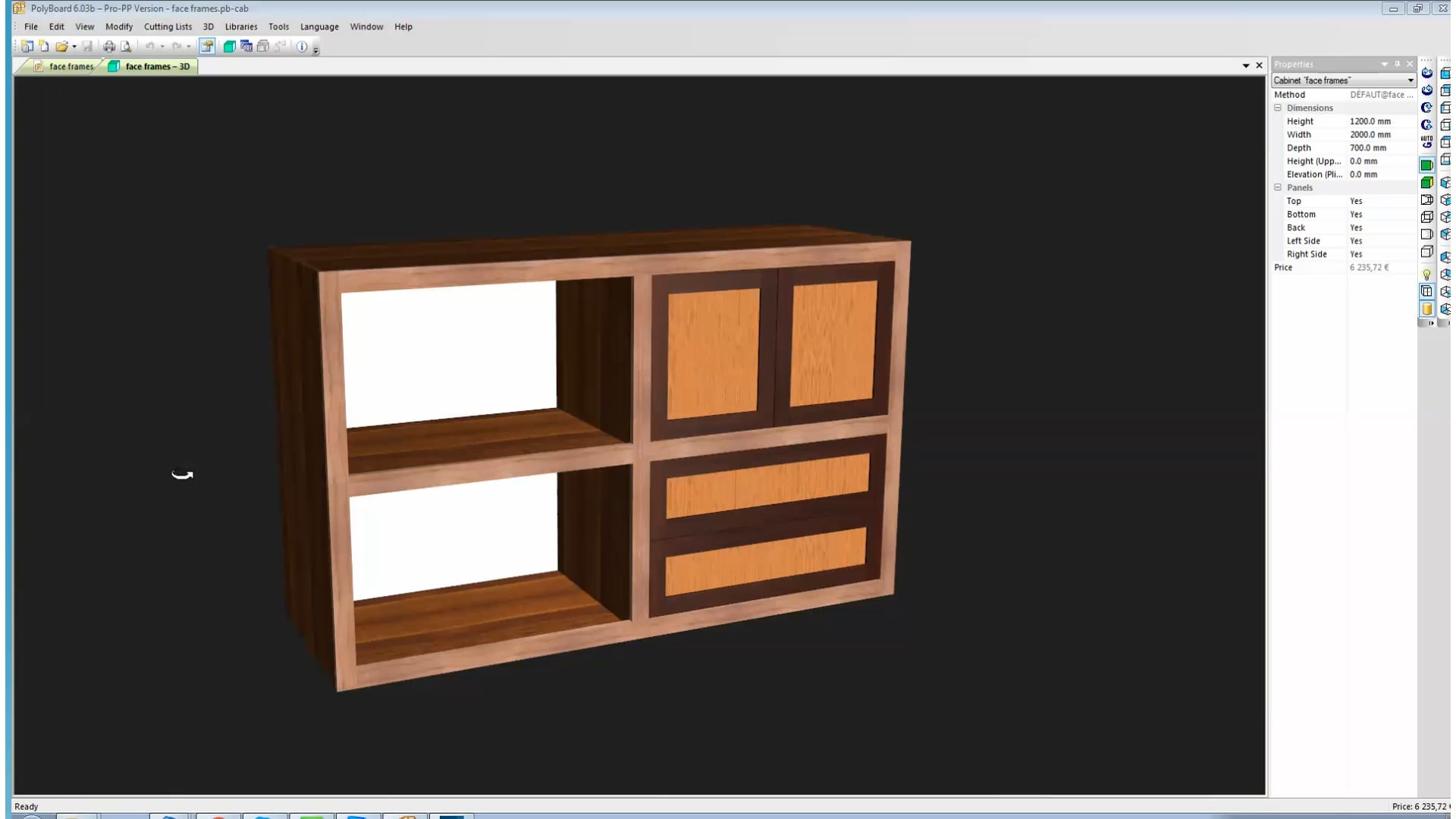1456x819 pixels.
Task: Click the 2D view toolbar icon
Action: 246,46
